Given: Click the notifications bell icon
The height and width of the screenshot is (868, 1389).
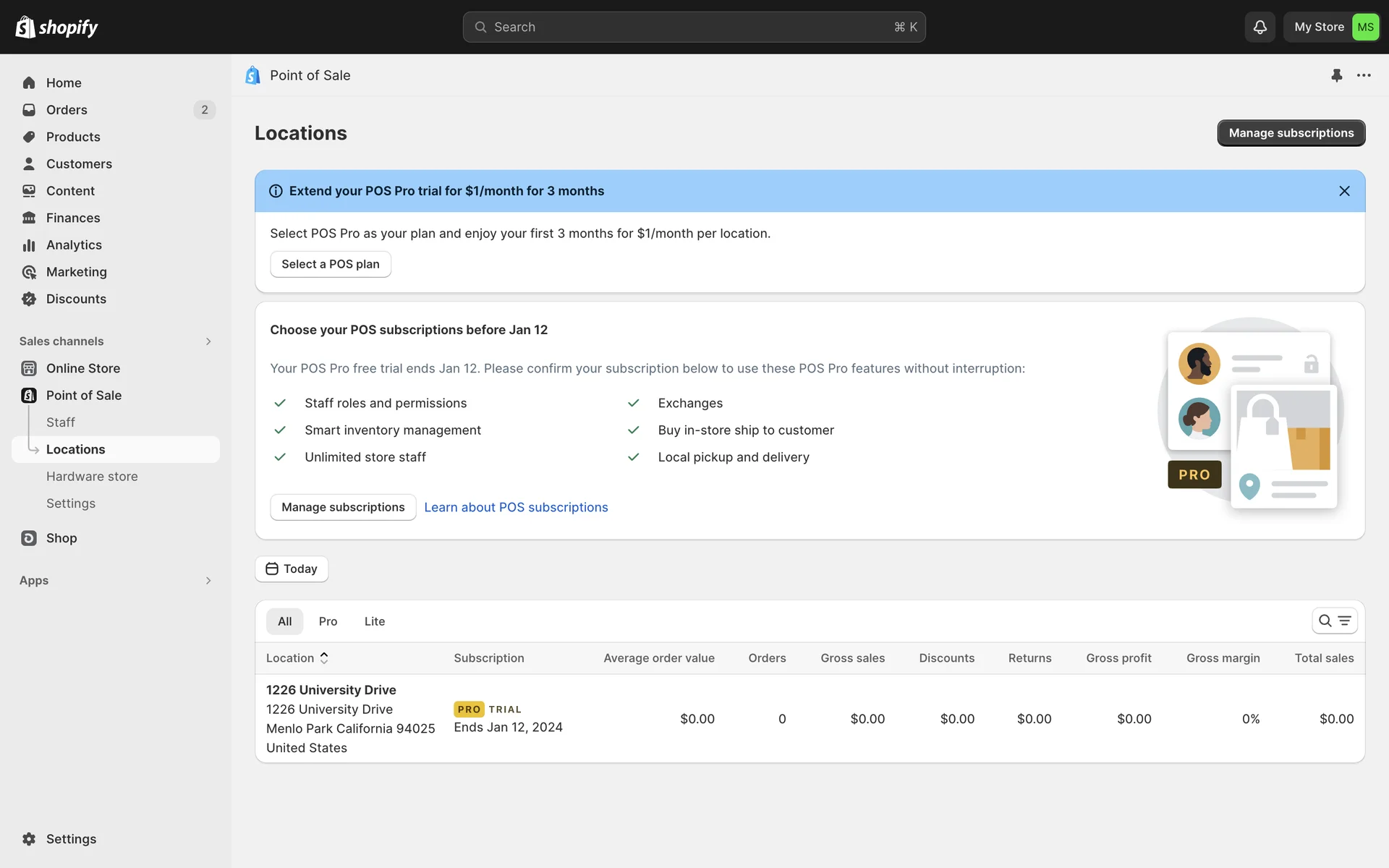Looking at the screenshot, I should 1260,27.
